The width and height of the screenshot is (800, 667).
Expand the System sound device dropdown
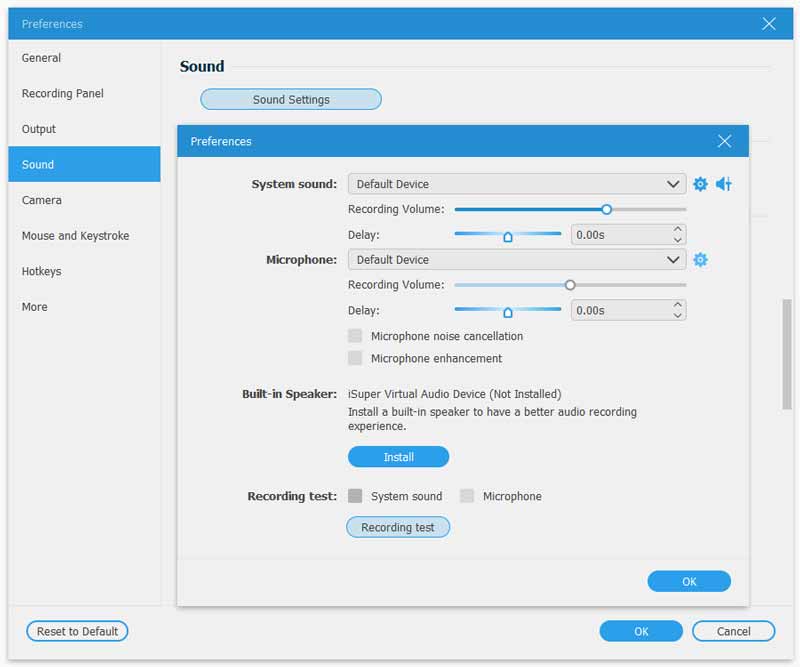click(516, 184)
